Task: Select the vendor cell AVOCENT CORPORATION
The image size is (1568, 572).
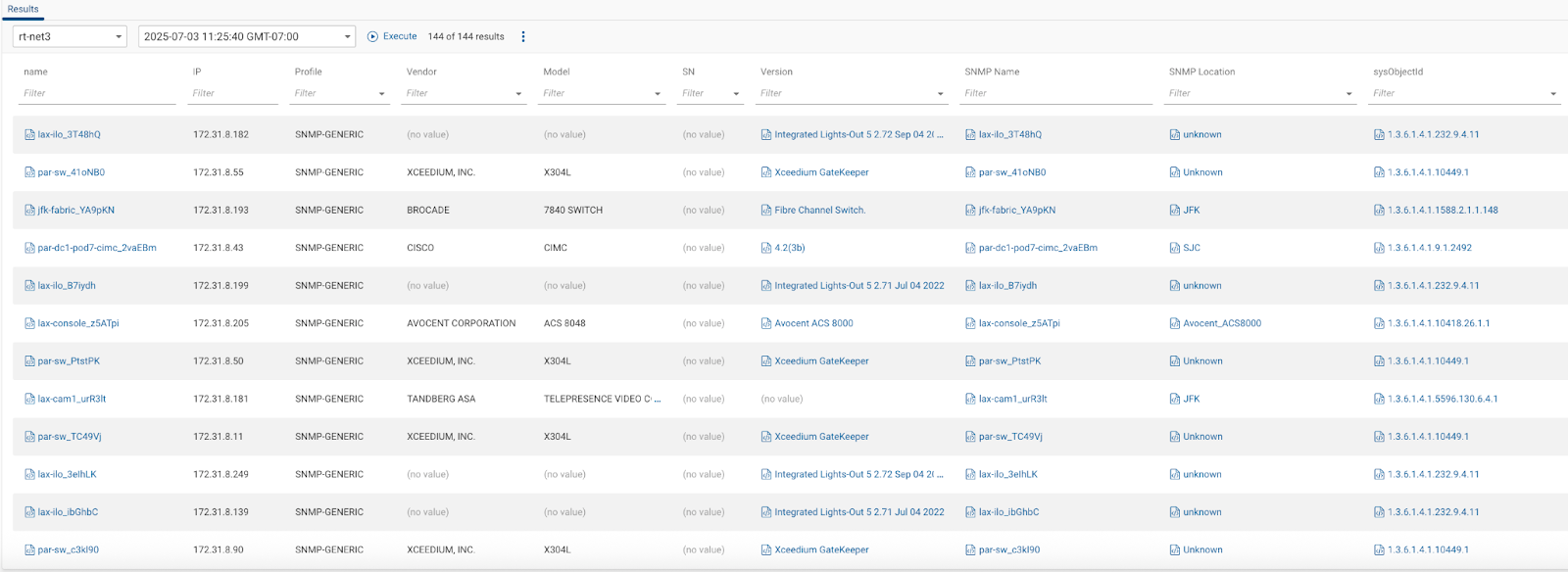Action: click(x=462, y=323)
